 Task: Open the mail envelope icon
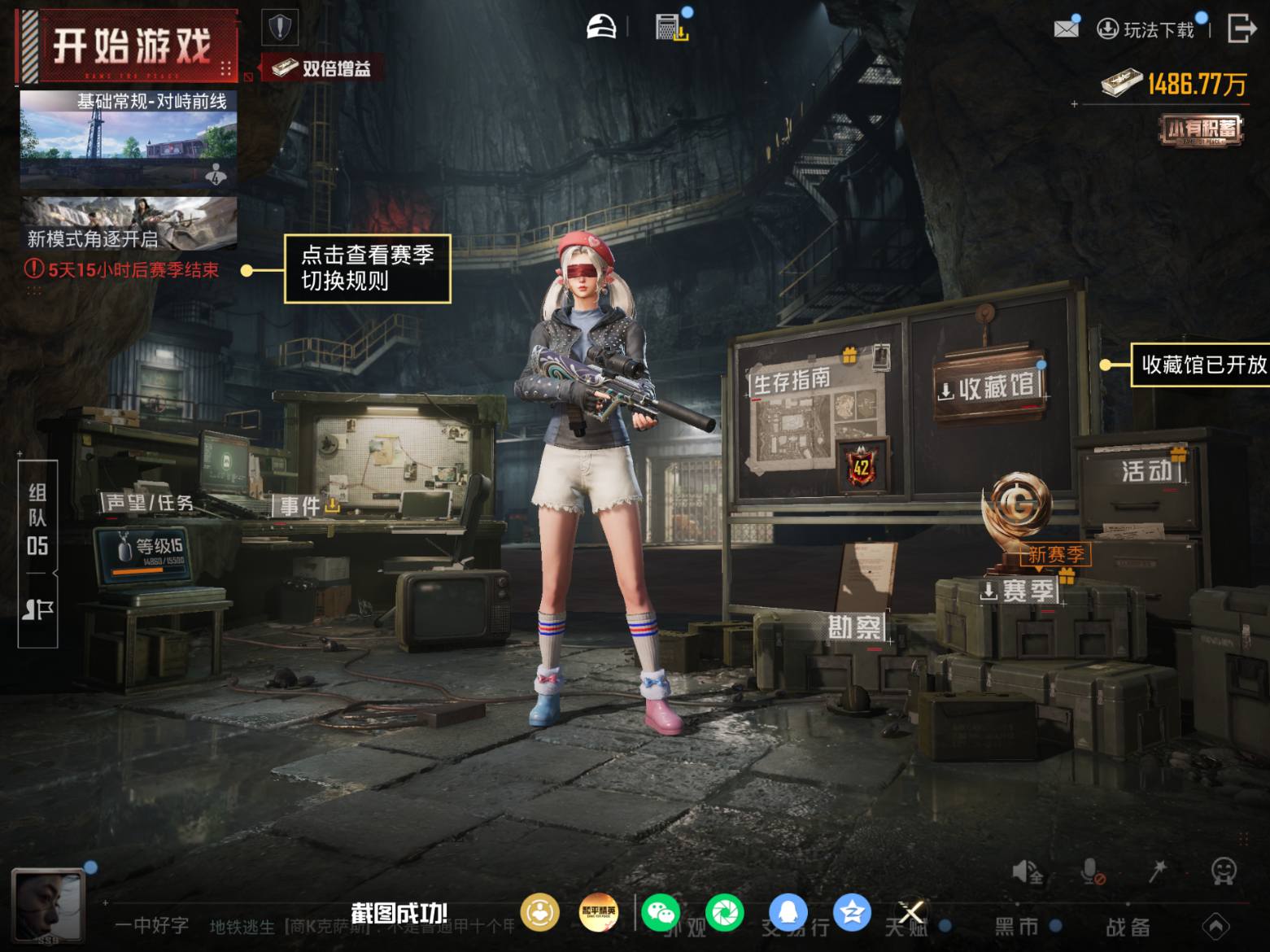(1066, 29)
